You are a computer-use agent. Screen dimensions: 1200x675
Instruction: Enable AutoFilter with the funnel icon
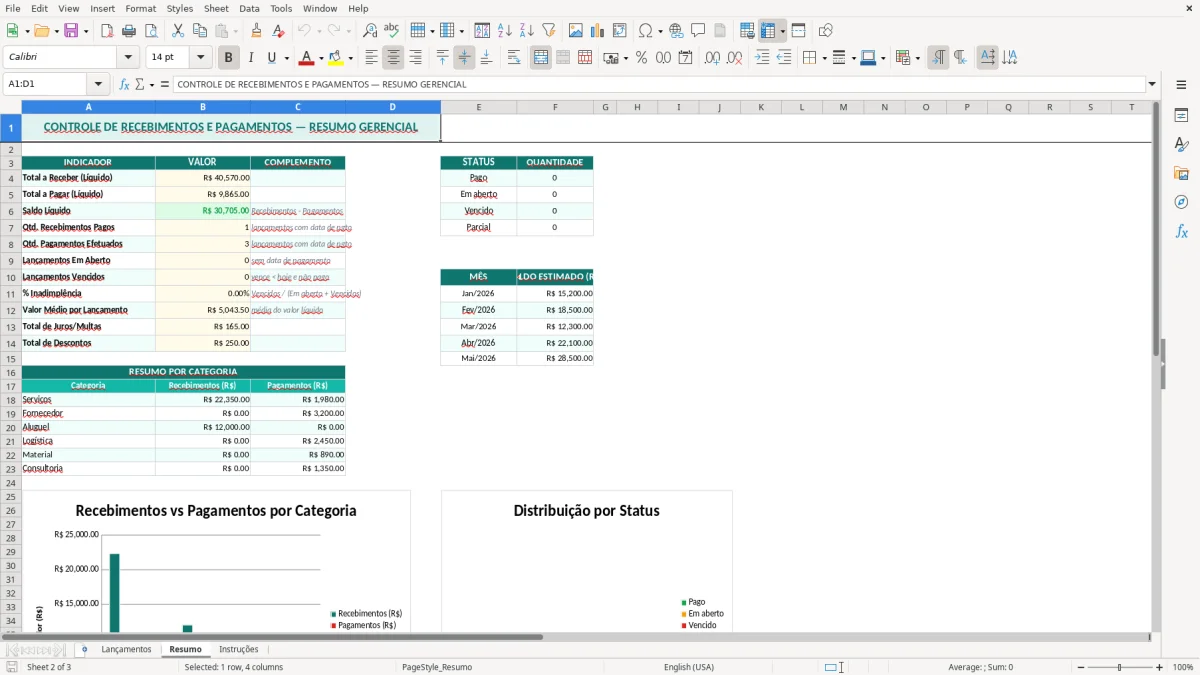pos(548,31)
